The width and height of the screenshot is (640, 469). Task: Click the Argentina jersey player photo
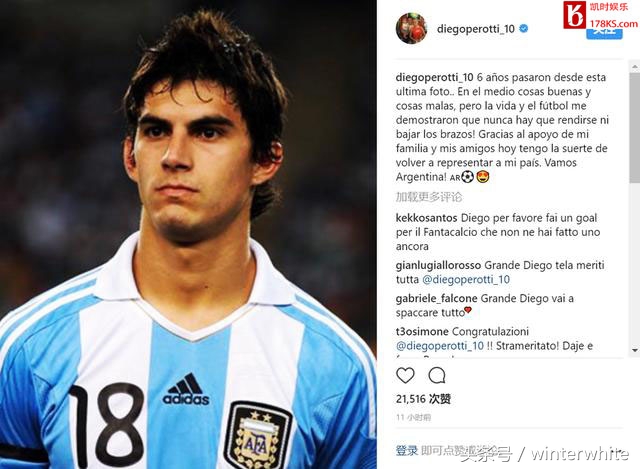[x=188, y=234]
